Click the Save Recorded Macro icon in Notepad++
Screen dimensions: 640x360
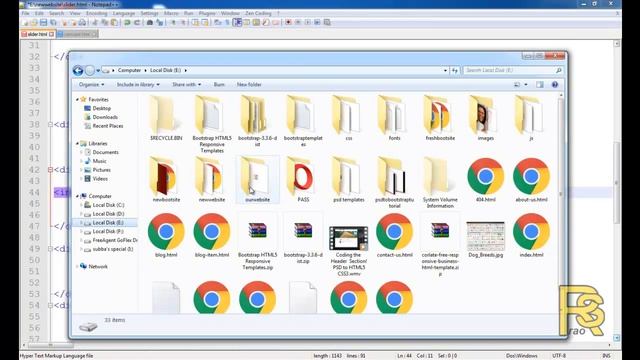click(x=327, y=22)
